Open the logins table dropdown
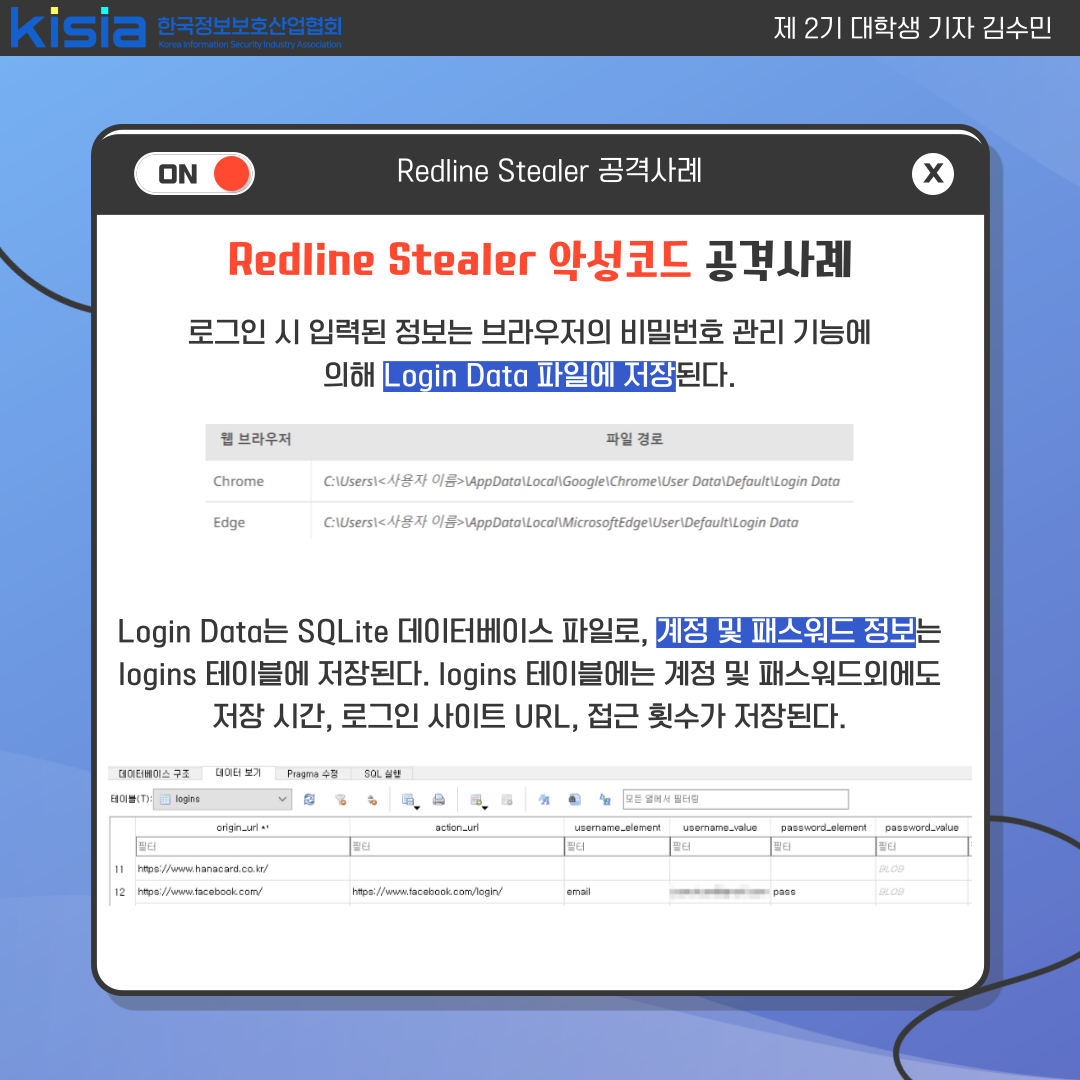Image resolution: width=1080 pixels, height=1080 pixels. coord(222,799)
